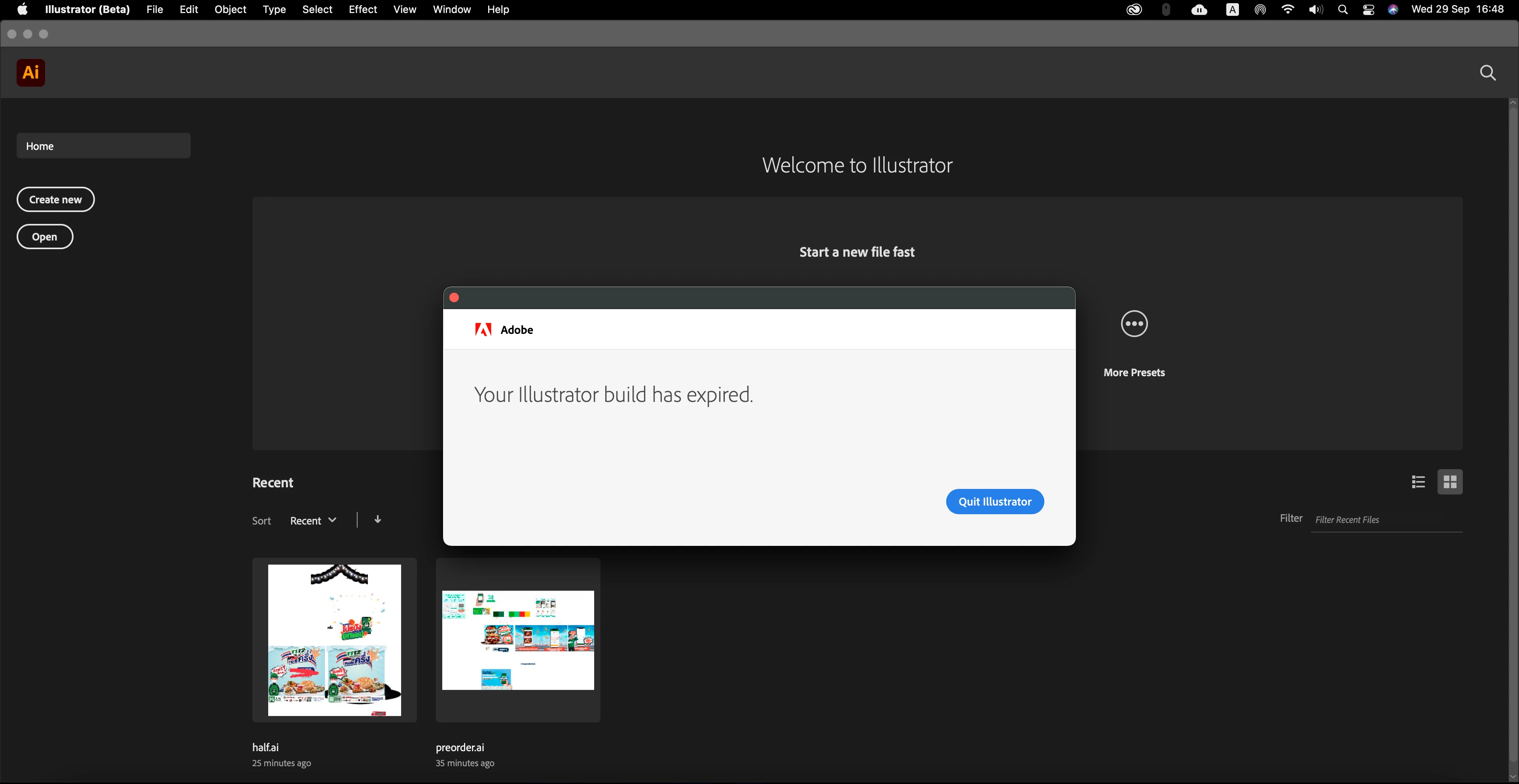Click the Quit Illustrator button

coord(994,502)
